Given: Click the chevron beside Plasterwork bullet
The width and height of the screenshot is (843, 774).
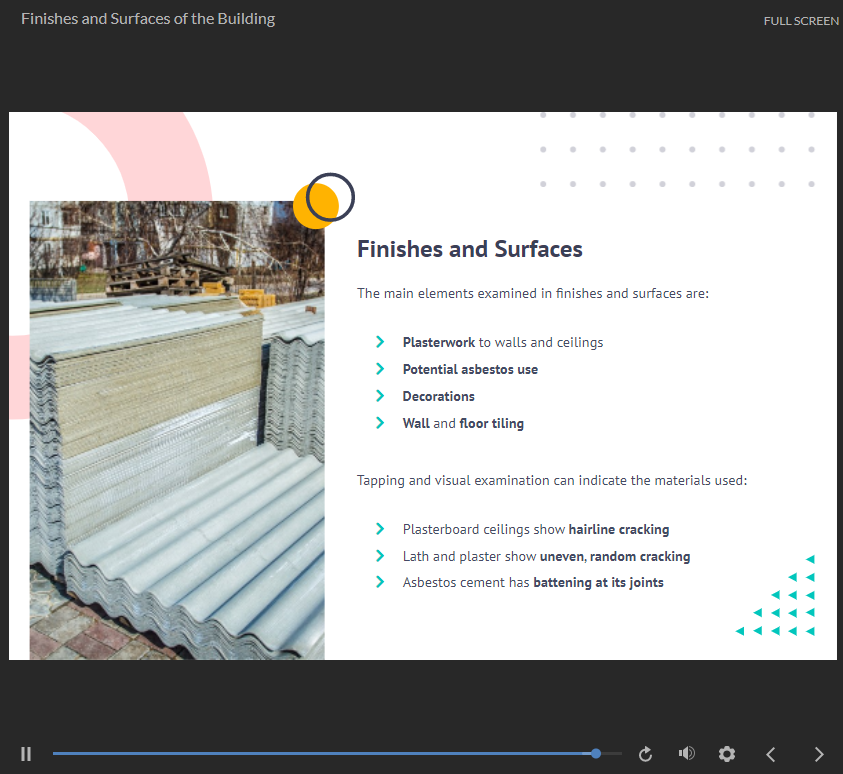Looking at the screenshot, I should coord(380,342).
